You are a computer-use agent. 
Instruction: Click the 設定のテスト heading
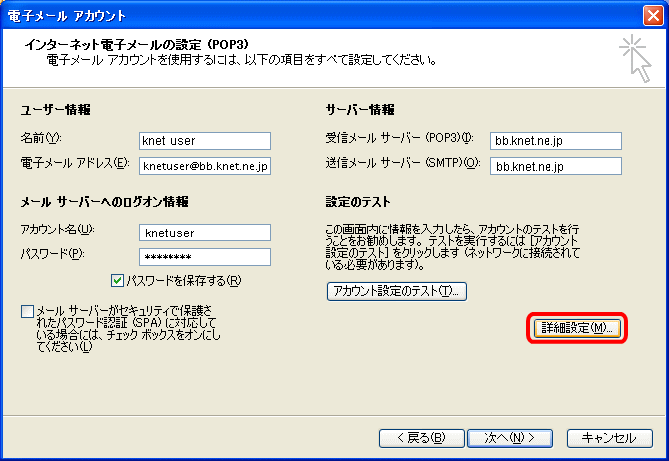point(358,201)
